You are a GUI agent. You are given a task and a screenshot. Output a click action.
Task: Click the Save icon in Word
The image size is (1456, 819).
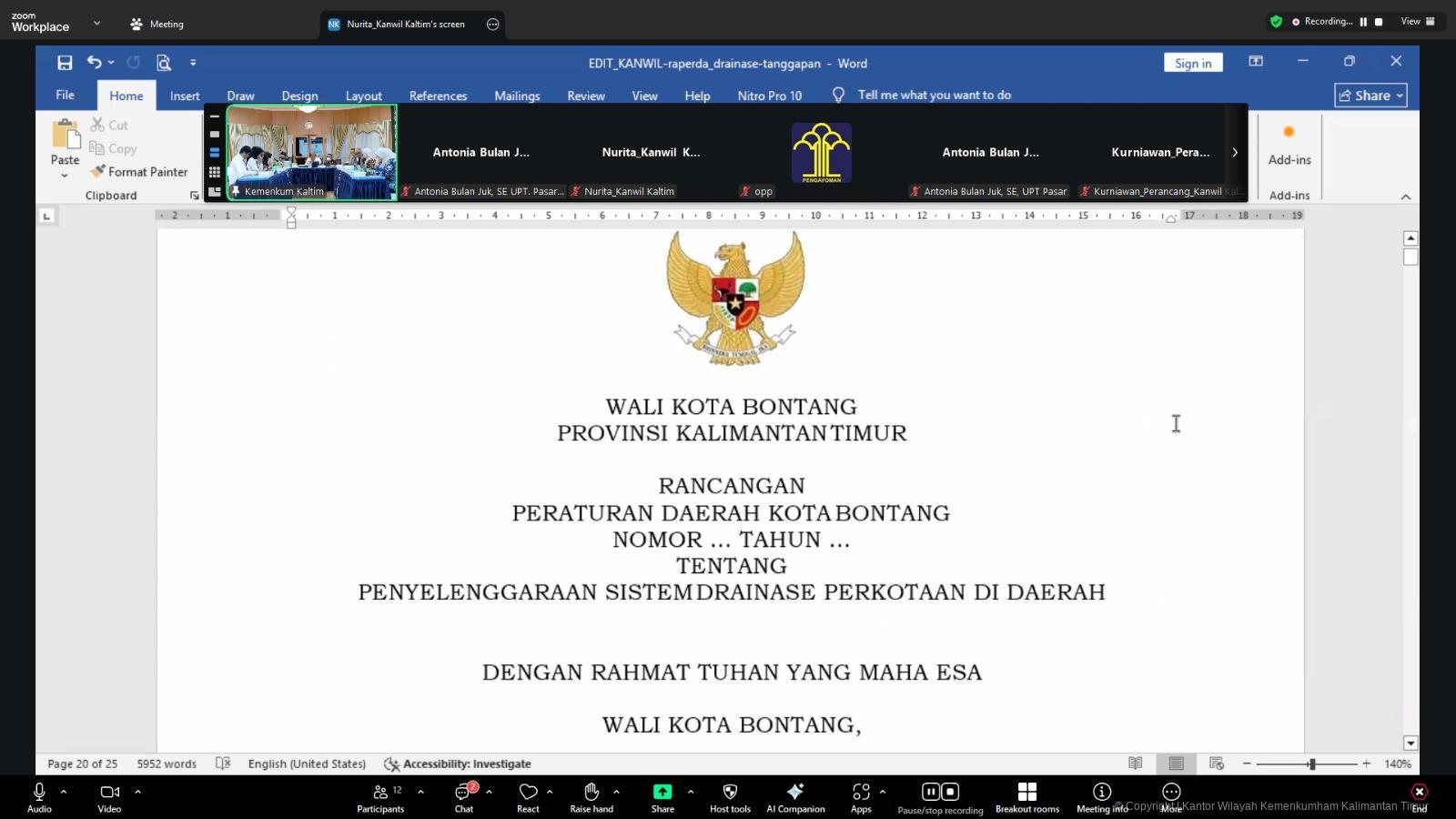(x=65, y=63)
